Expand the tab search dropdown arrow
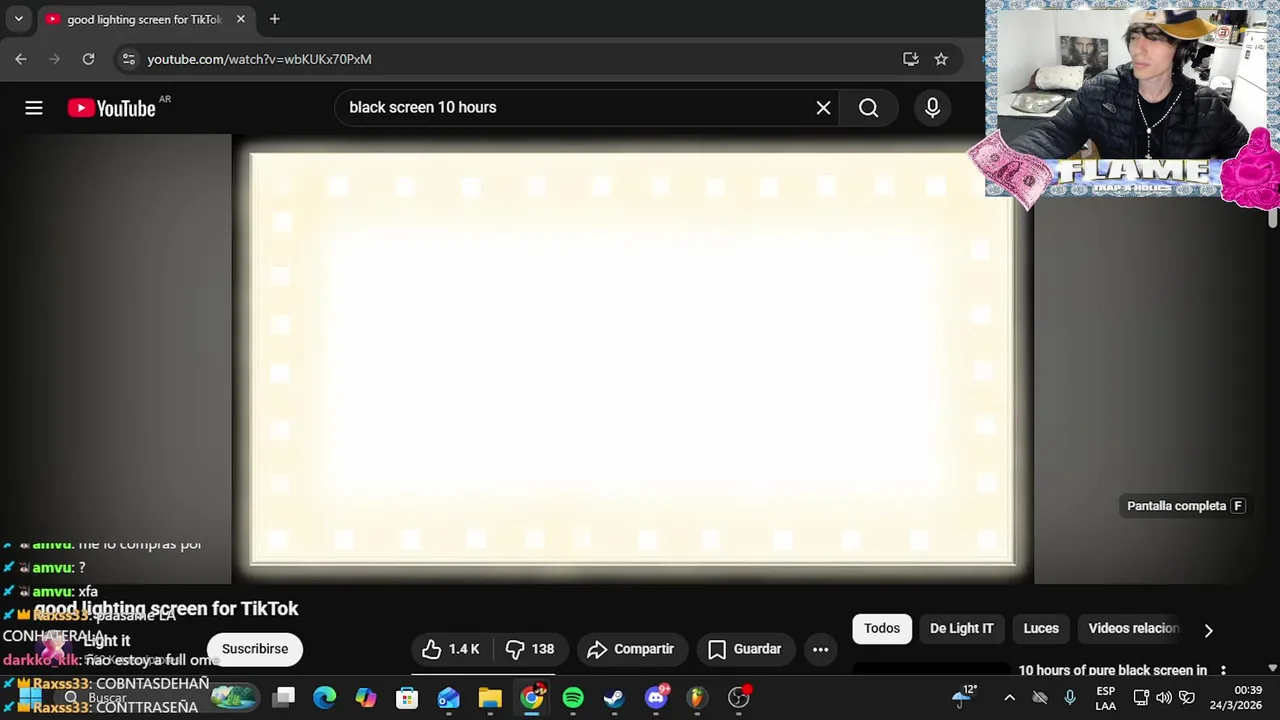The width and height of the screenshot is (1280, 720). click(18, 19)
